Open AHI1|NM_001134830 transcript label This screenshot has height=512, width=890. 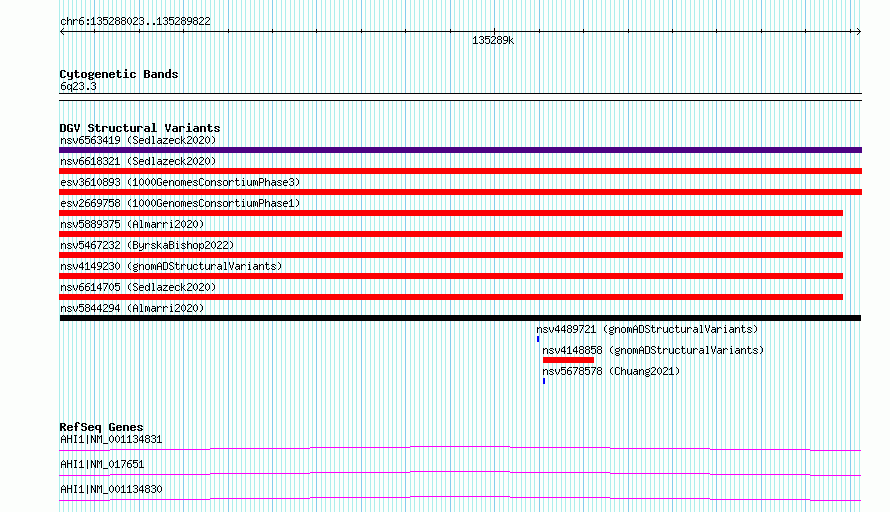[x=111, y=489]
